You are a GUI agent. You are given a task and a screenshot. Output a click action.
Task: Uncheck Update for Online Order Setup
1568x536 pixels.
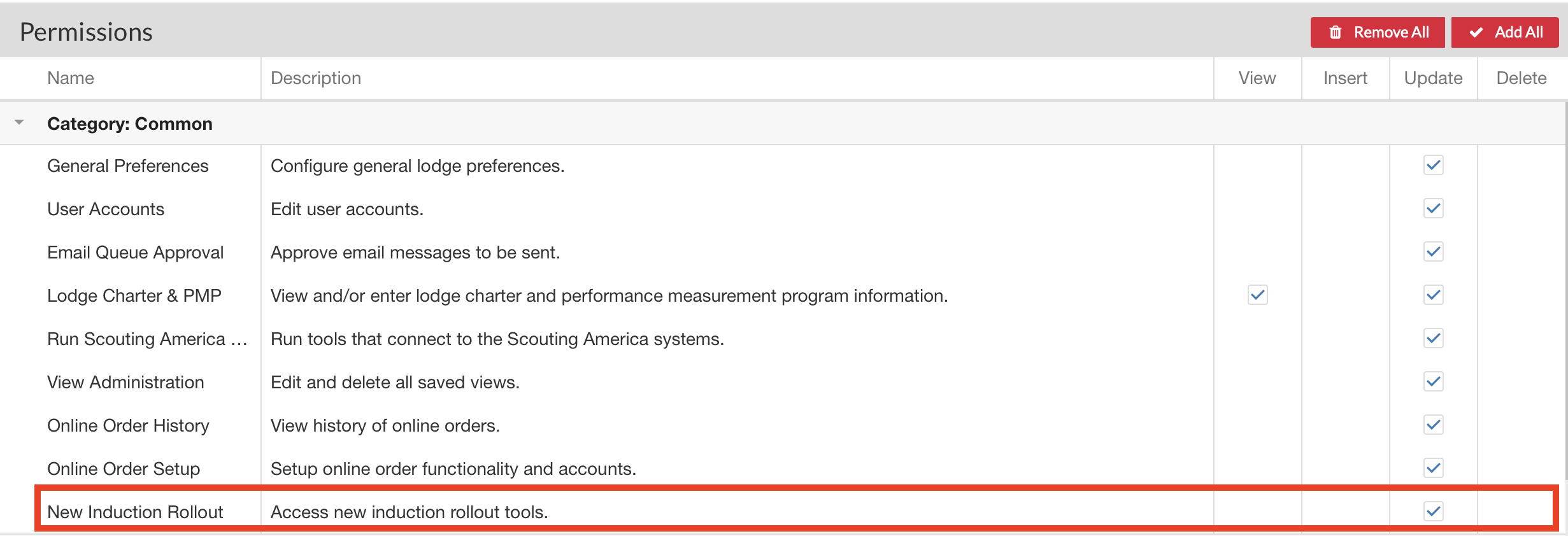pyautogui.click(x=1433, y=469)
